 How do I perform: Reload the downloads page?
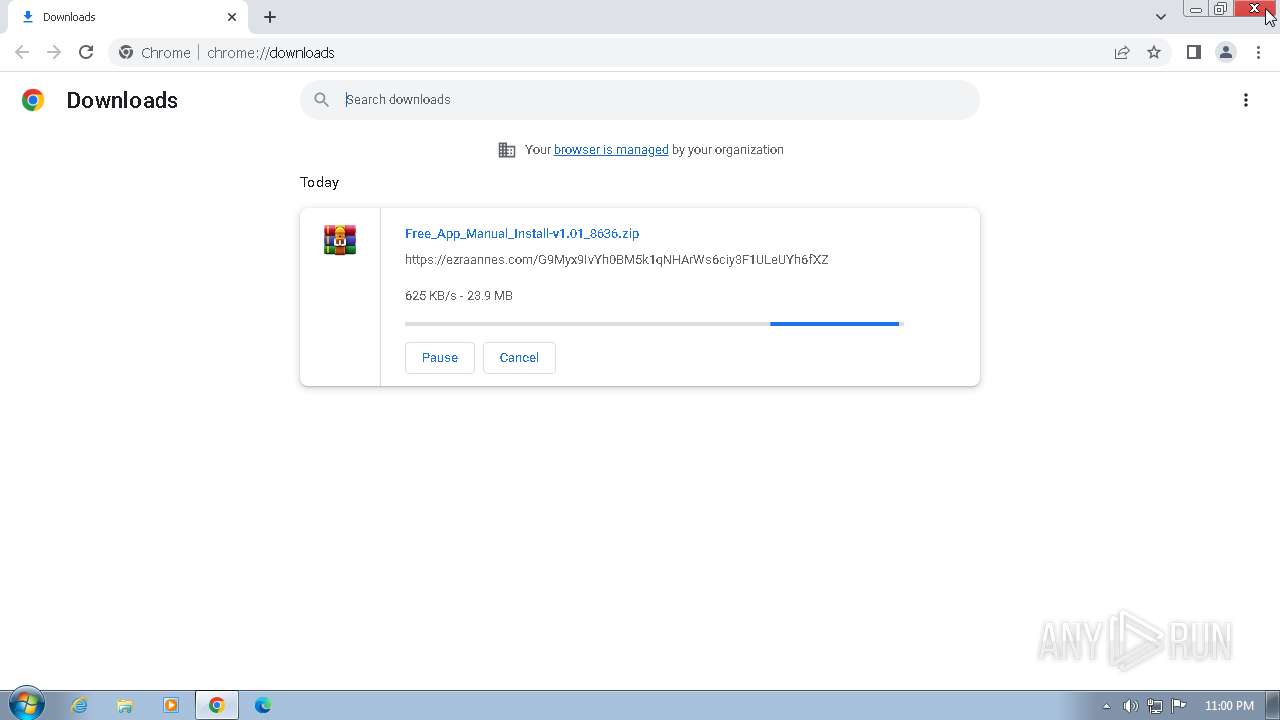86,52
